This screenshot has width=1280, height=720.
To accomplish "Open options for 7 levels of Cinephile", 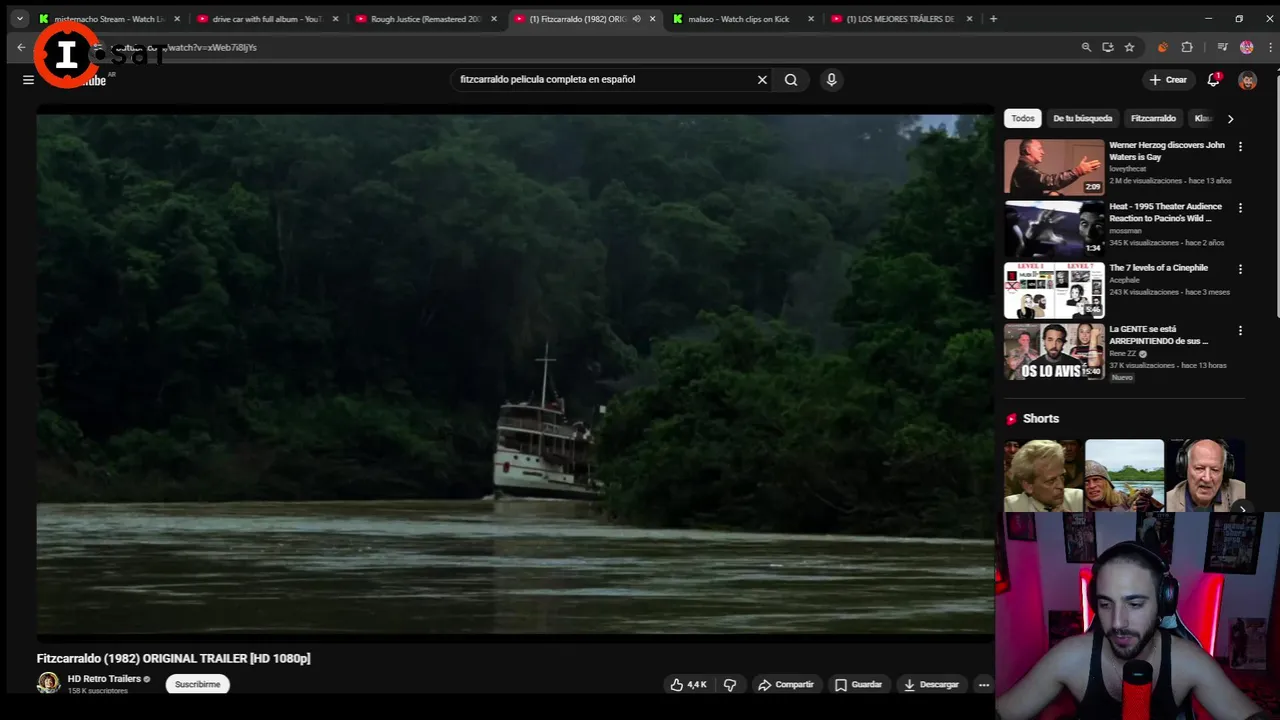I will 1240,269.
